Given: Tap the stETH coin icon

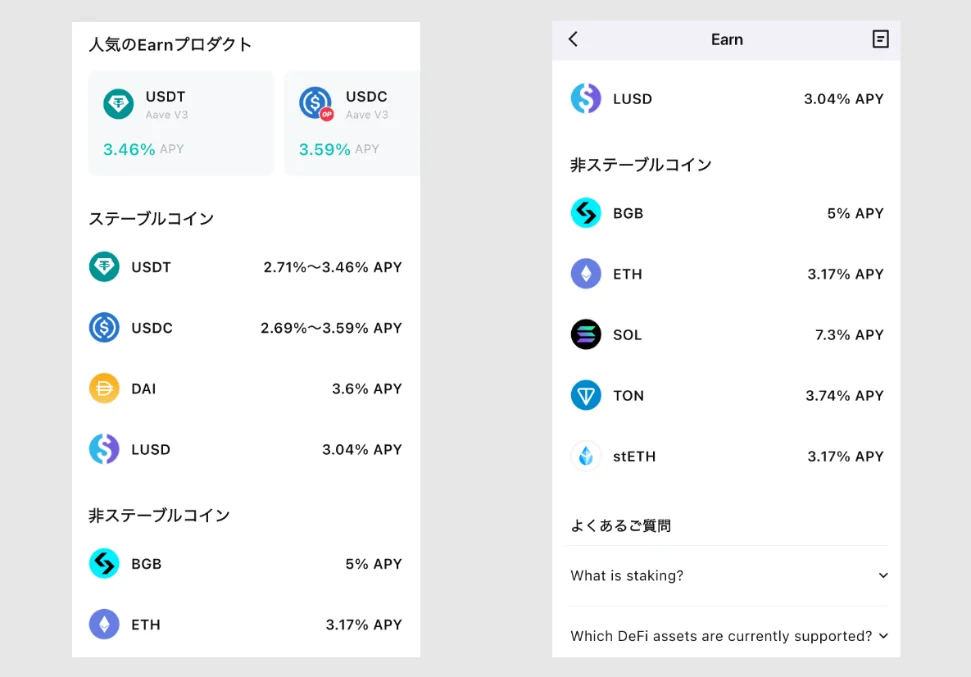Looking at the screenshot, I should click(586, 456).
